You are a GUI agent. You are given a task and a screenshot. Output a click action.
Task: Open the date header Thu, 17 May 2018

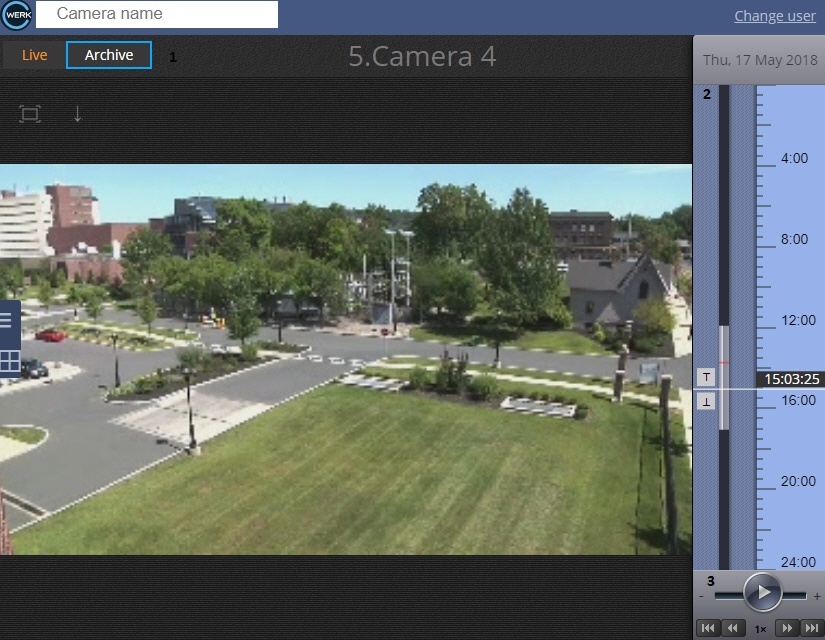coord(759,60)
